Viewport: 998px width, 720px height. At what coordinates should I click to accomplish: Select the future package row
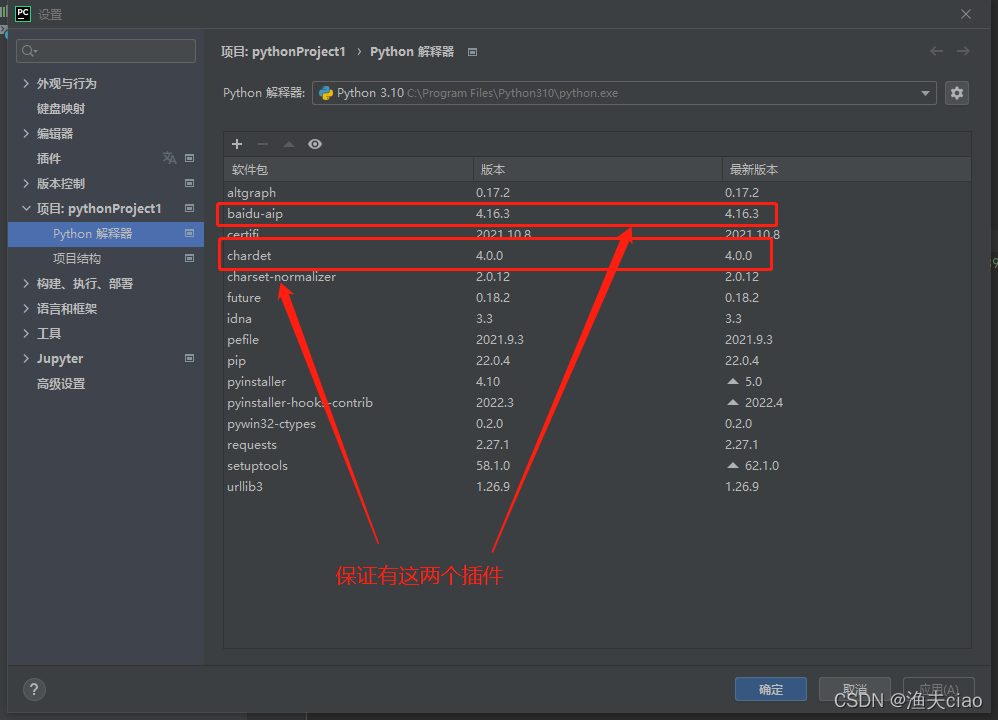(597, 297)
